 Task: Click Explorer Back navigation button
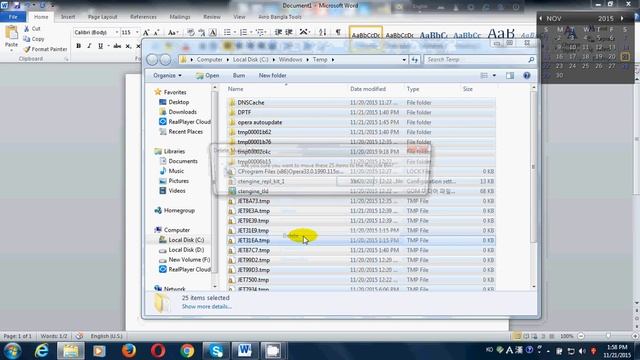point(152,60)
